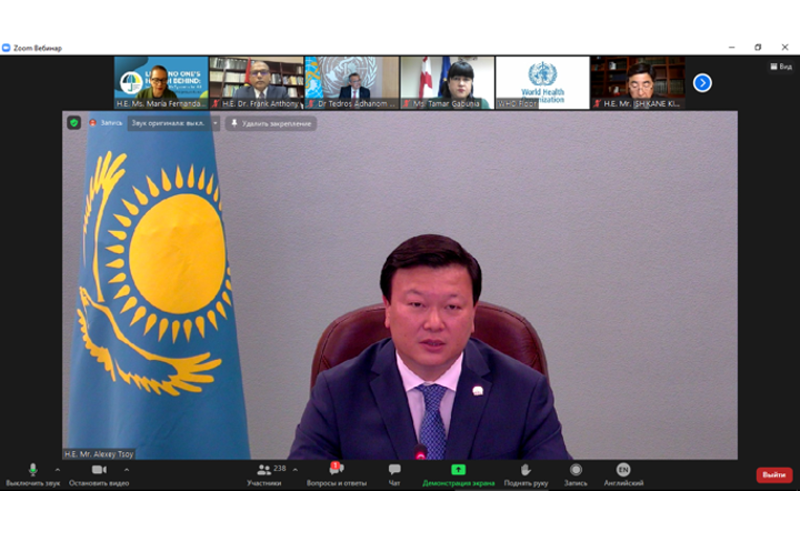Open the Вид view menu
Image resolution: width=800 pixels, height=533 pixels.
click(x=780, y=67)
